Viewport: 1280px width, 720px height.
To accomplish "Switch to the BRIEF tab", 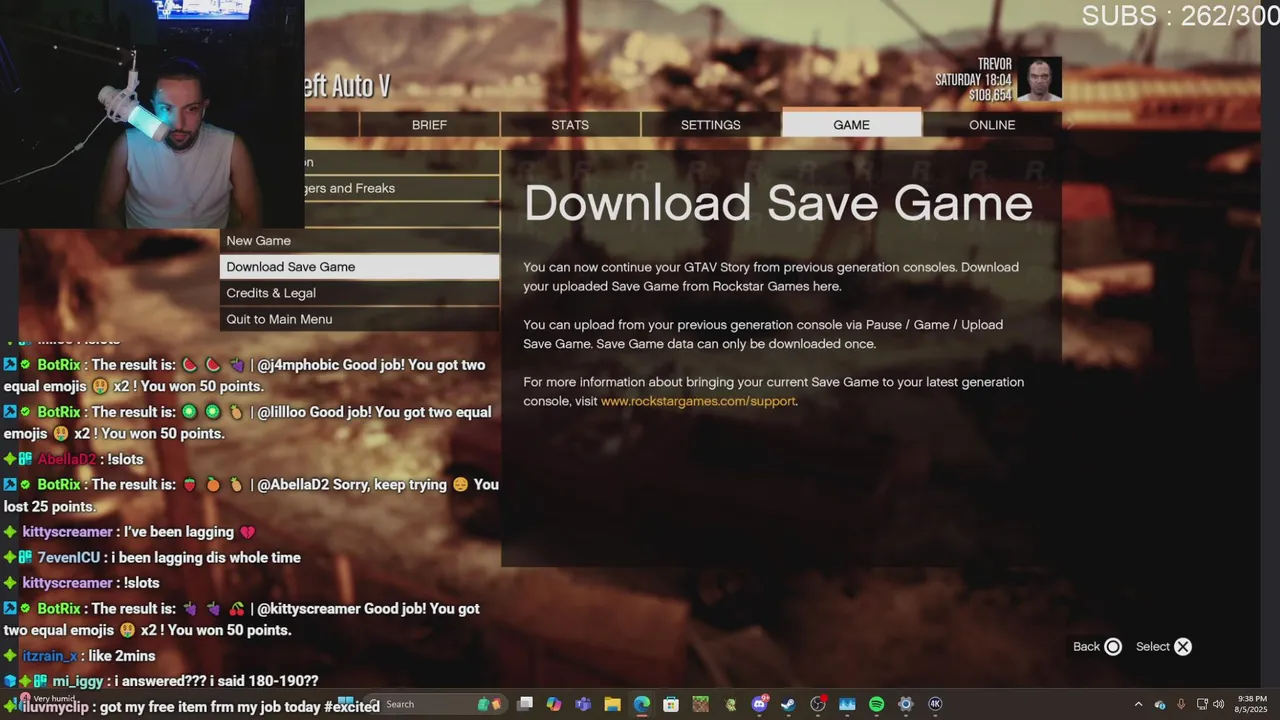I will tap(429, 125).
